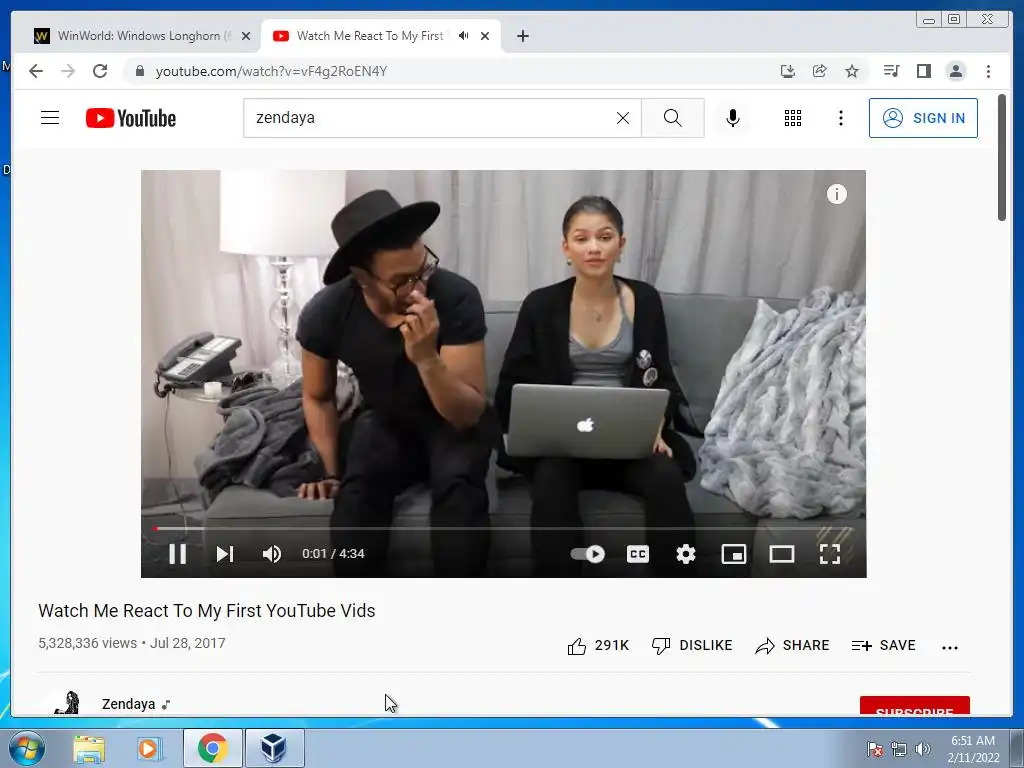
Task: Open Chrome three-dot menu
Action: click(988, 71)
